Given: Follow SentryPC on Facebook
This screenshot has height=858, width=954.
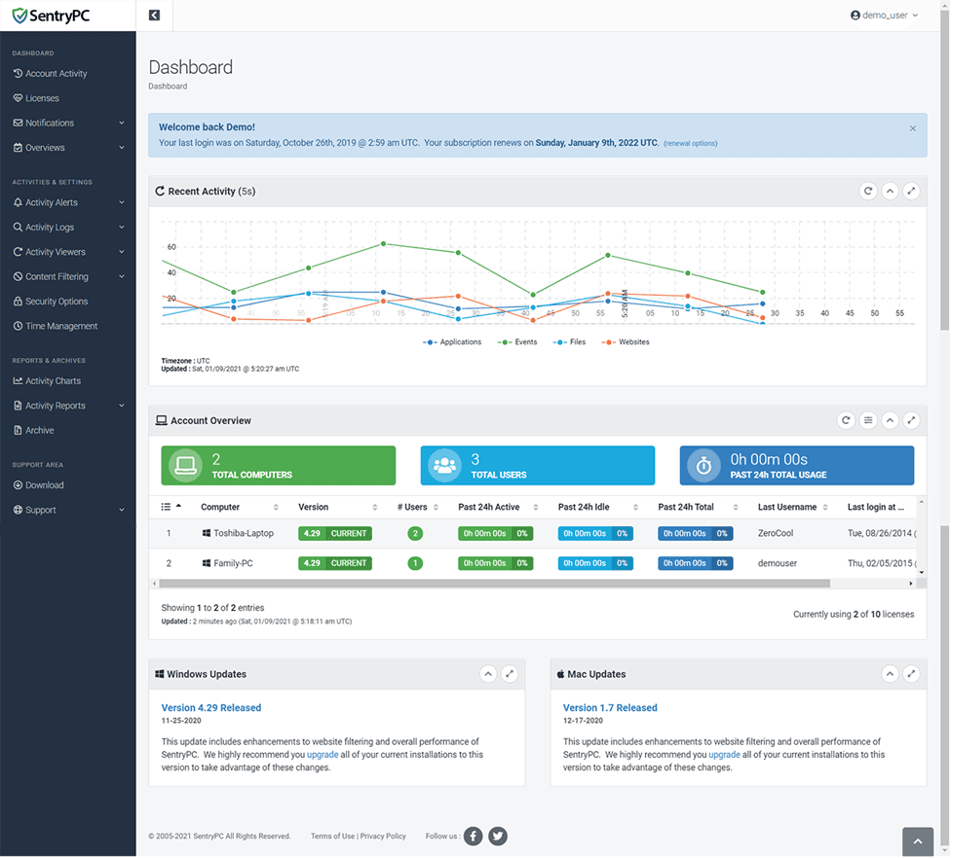Looking at the screenshot, I should click(x=472, y=836).
